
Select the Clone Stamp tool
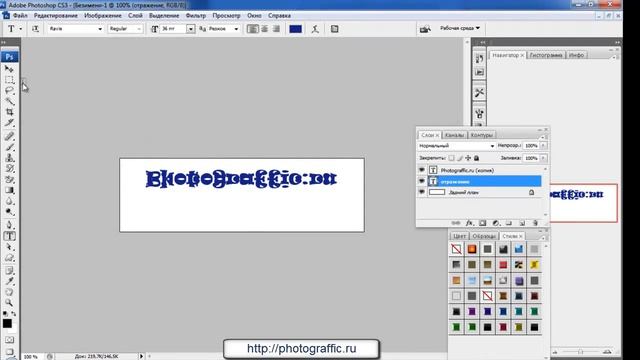9,158
